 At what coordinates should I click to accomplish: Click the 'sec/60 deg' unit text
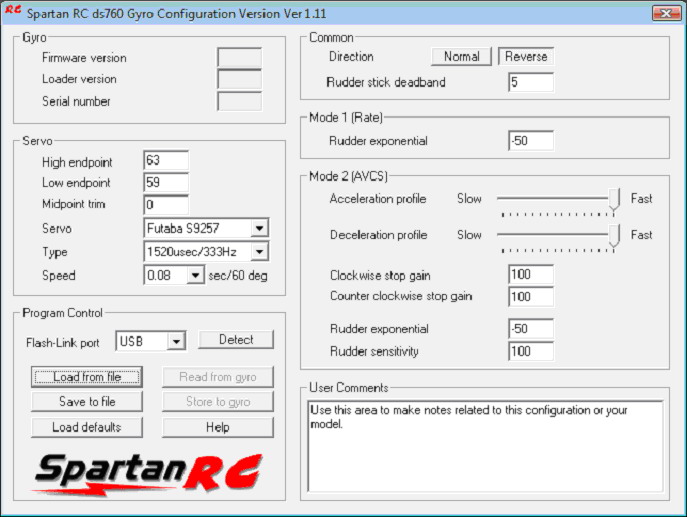[238, 276]
